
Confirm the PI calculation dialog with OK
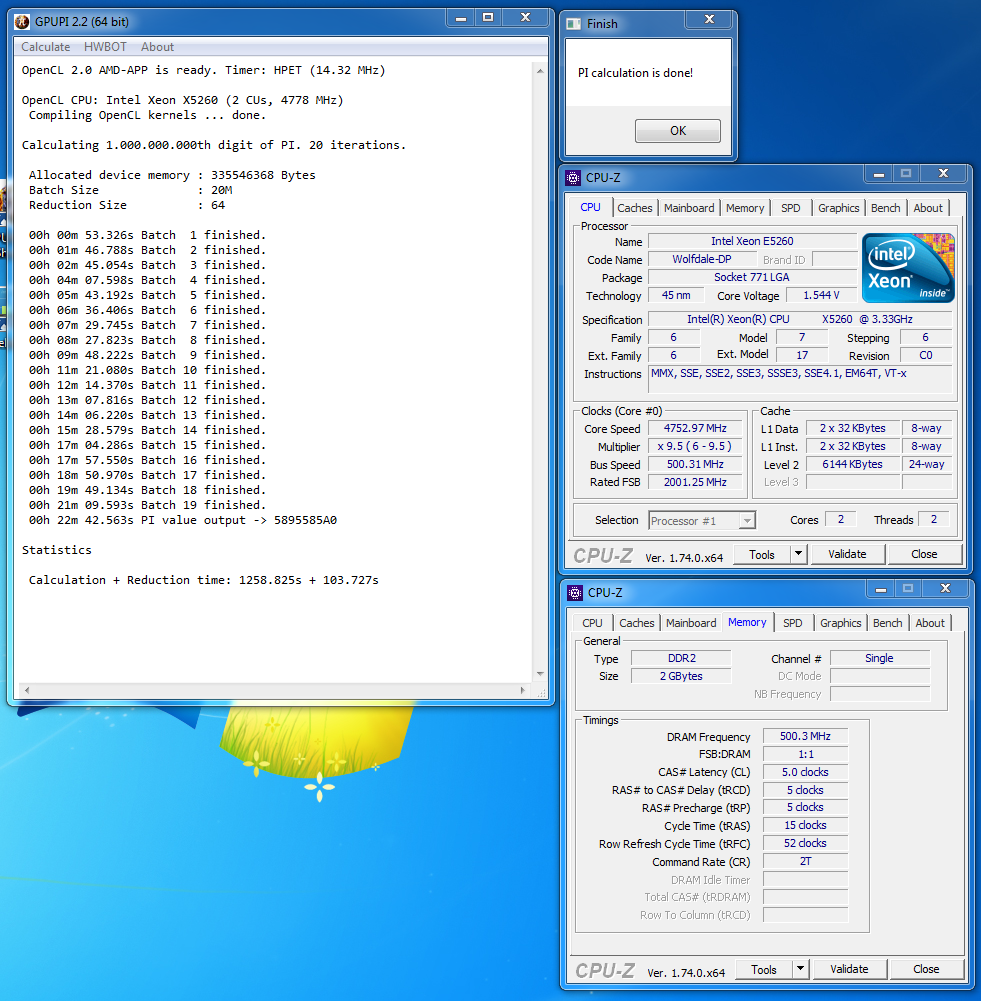[678, 131]
